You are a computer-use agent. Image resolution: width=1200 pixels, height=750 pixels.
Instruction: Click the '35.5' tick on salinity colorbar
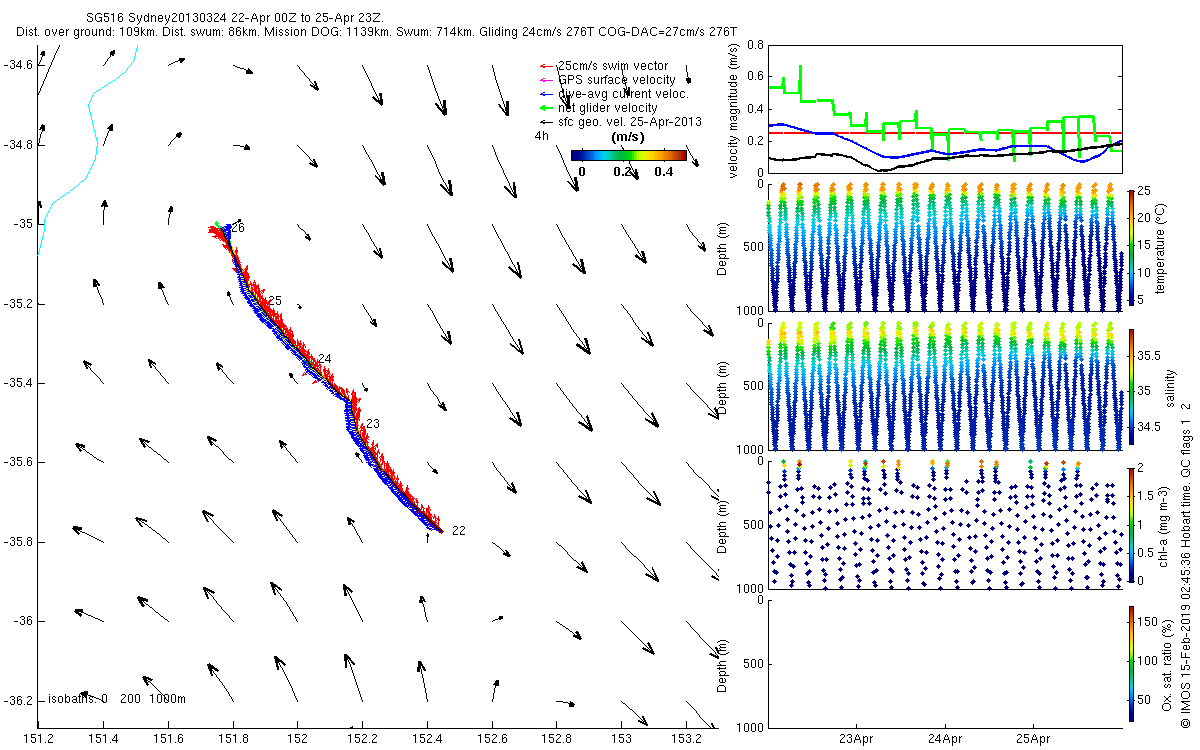click(x=1147, y=356)
